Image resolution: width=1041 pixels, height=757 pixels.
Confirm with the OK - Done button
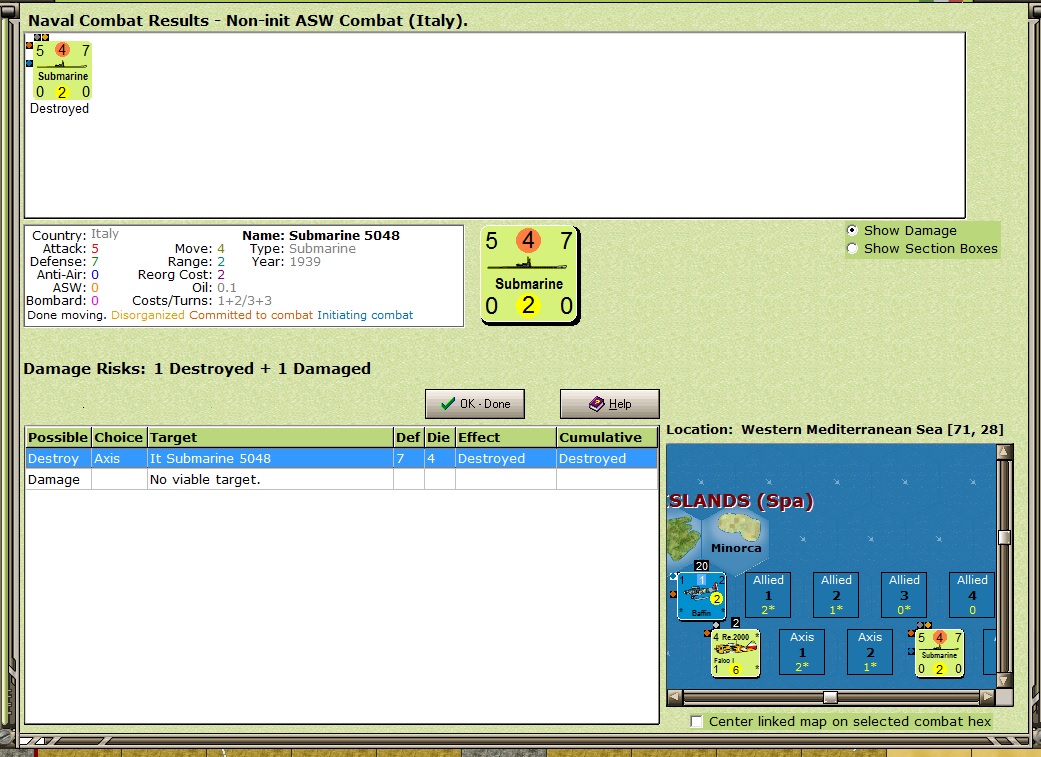(x=475, y=404)
